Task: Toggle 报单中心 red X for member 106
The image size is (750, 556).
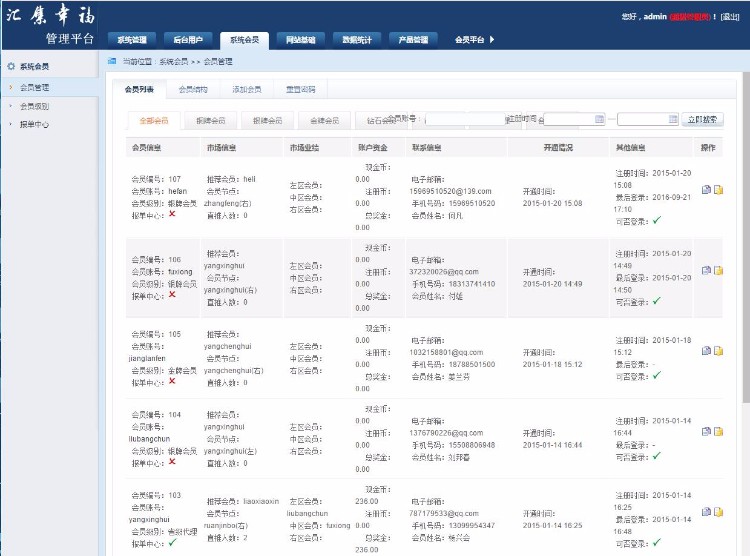Action: tap(172, 294)
